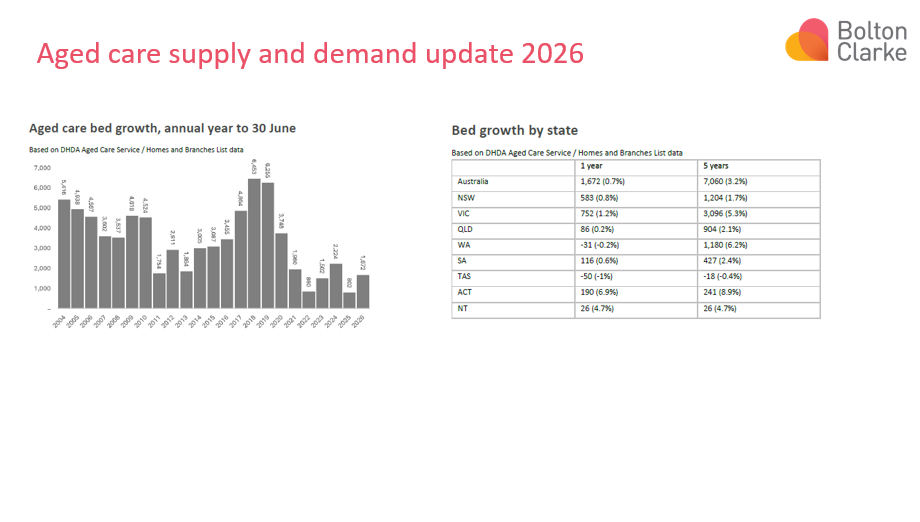Click the '3,748' data label above 2020 bar
The image size is (920, 522).
tap(282, 222)
